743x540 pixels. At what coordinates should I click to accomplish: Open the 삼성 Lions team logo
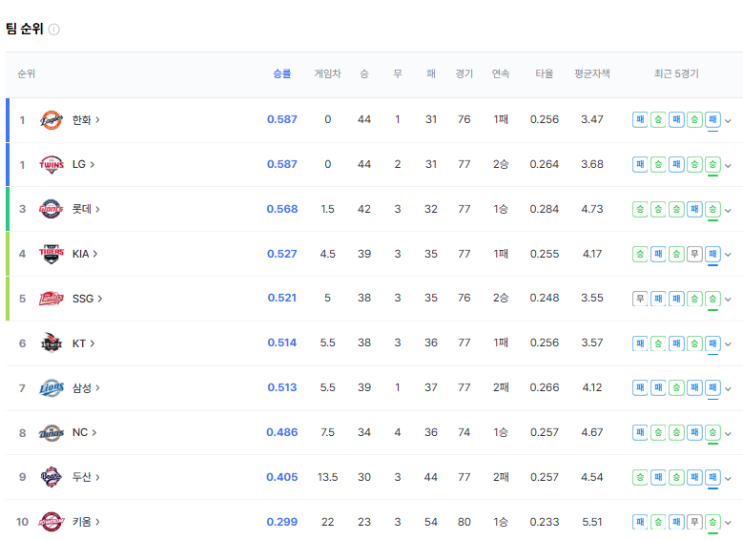51,388
